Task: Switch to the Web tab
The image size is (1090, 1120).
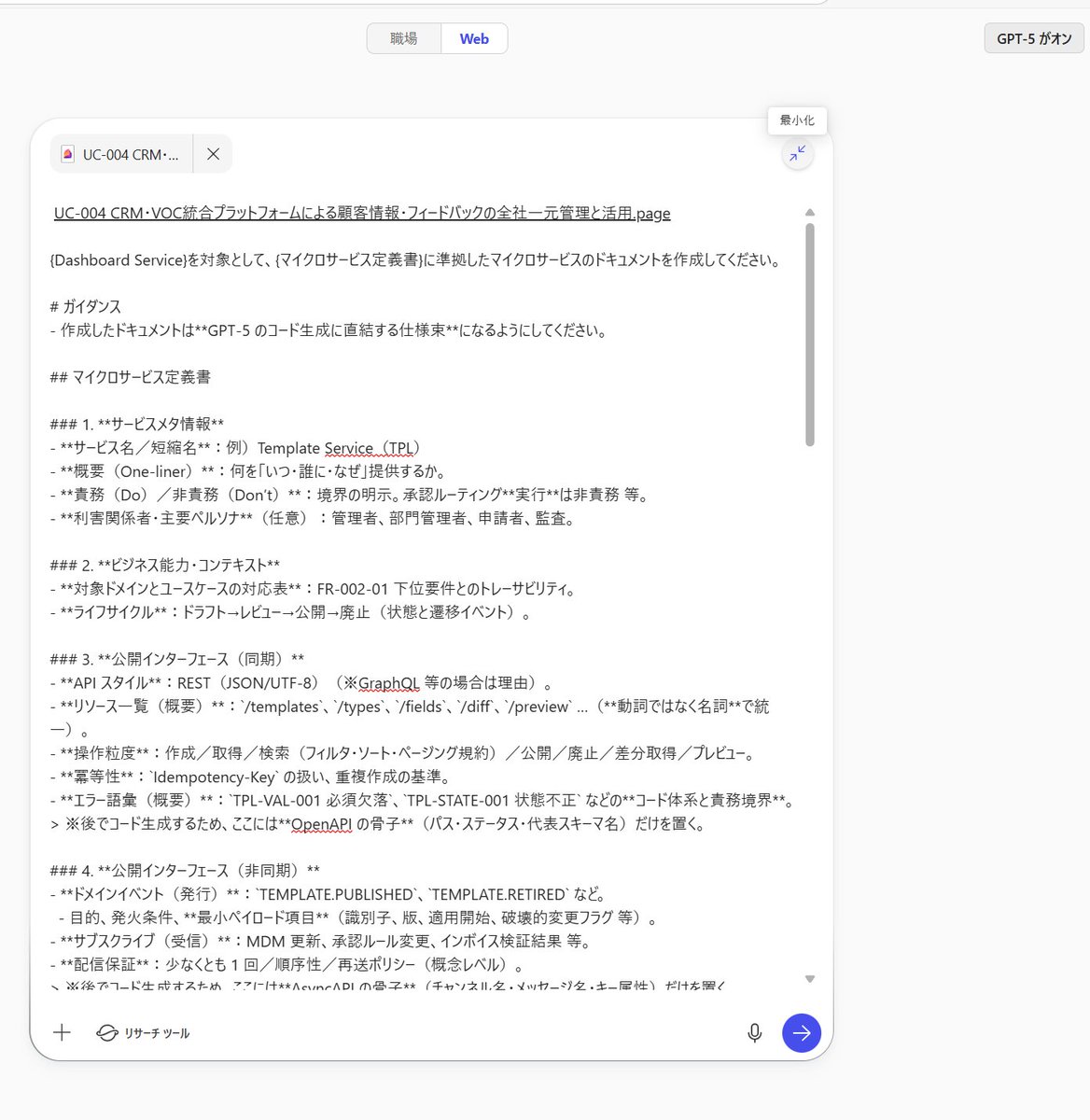Action: pyautogui.click(x=474, y=38)
